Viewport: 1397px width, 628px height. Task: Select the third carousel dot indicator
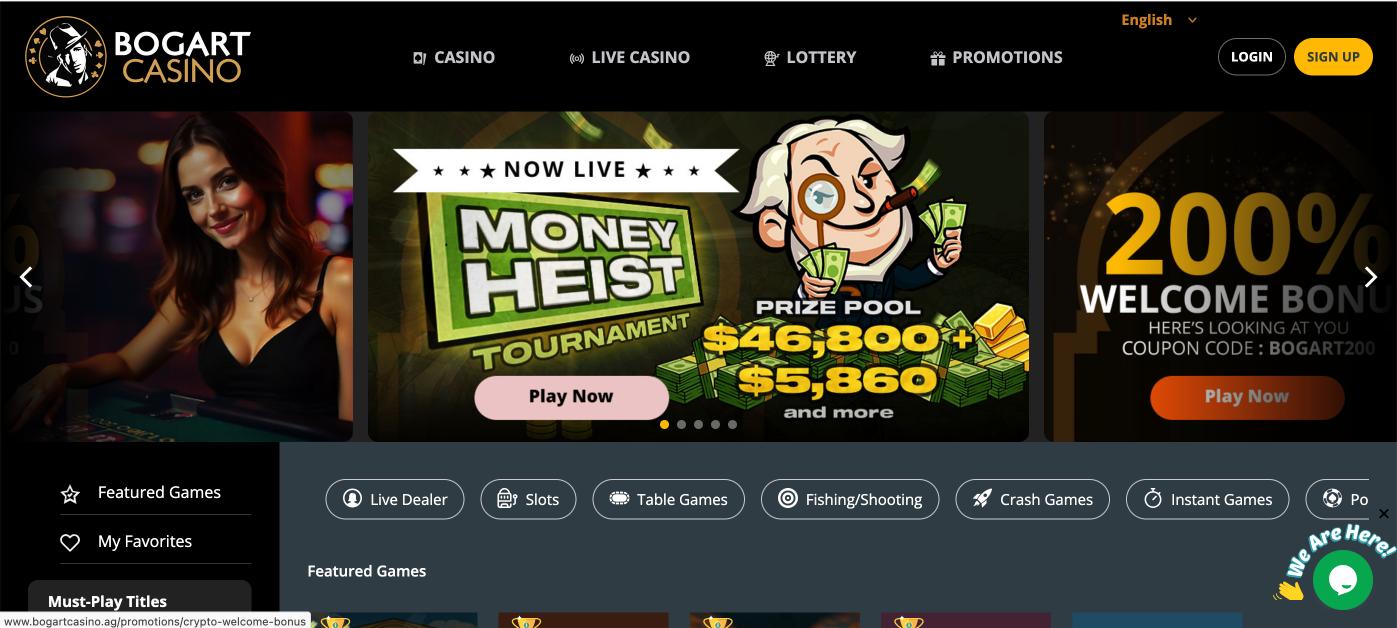[698, 424]
